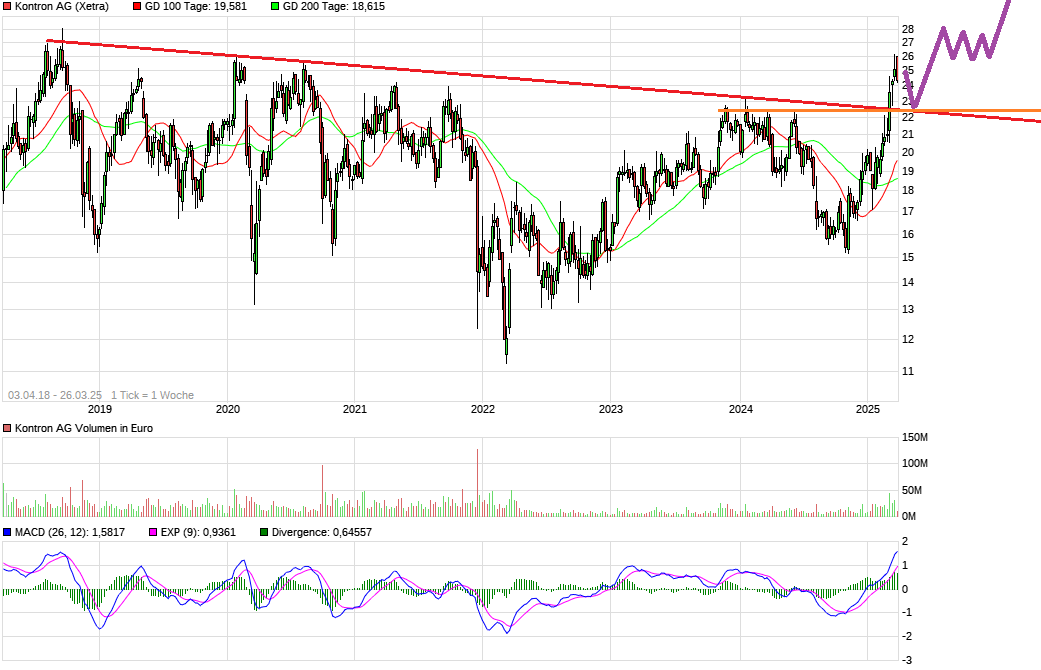Click the red Kontron AG (Xetra) legend swatch
The height and width of the screenshot is (670, 1041).
7,7
